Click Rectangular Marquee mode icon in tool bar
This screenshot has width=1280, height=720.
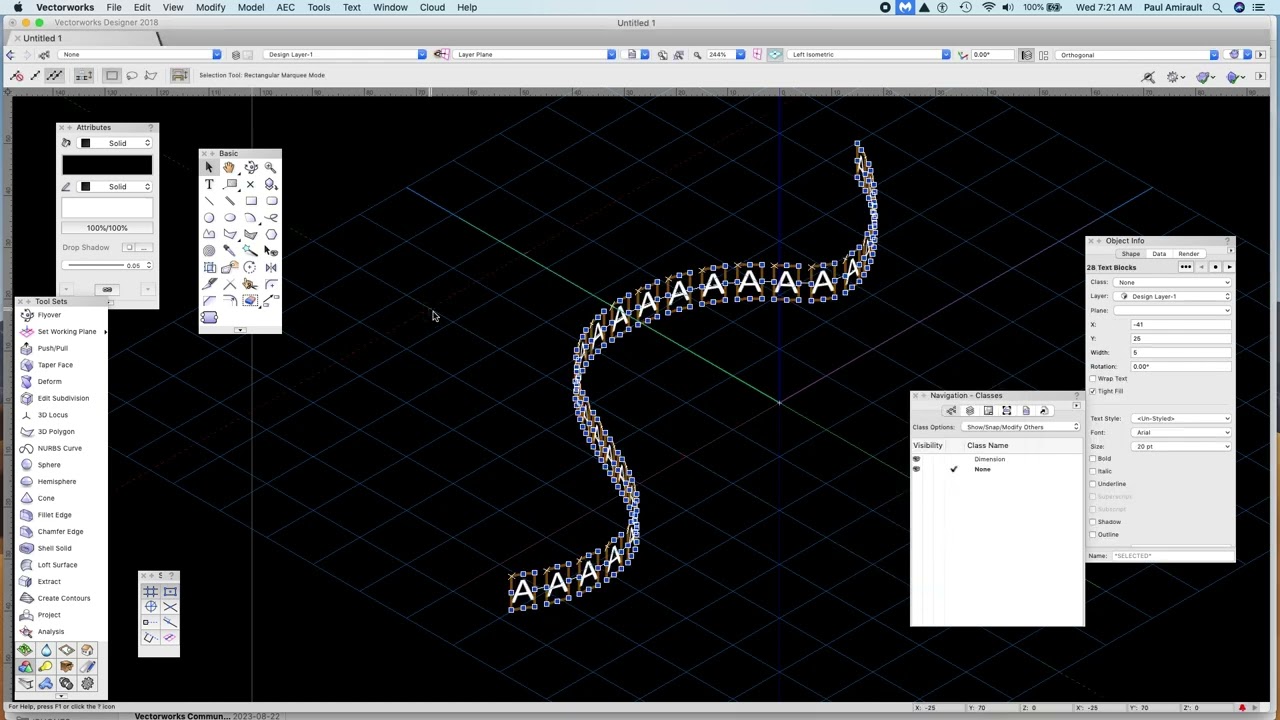coord(112,75)
